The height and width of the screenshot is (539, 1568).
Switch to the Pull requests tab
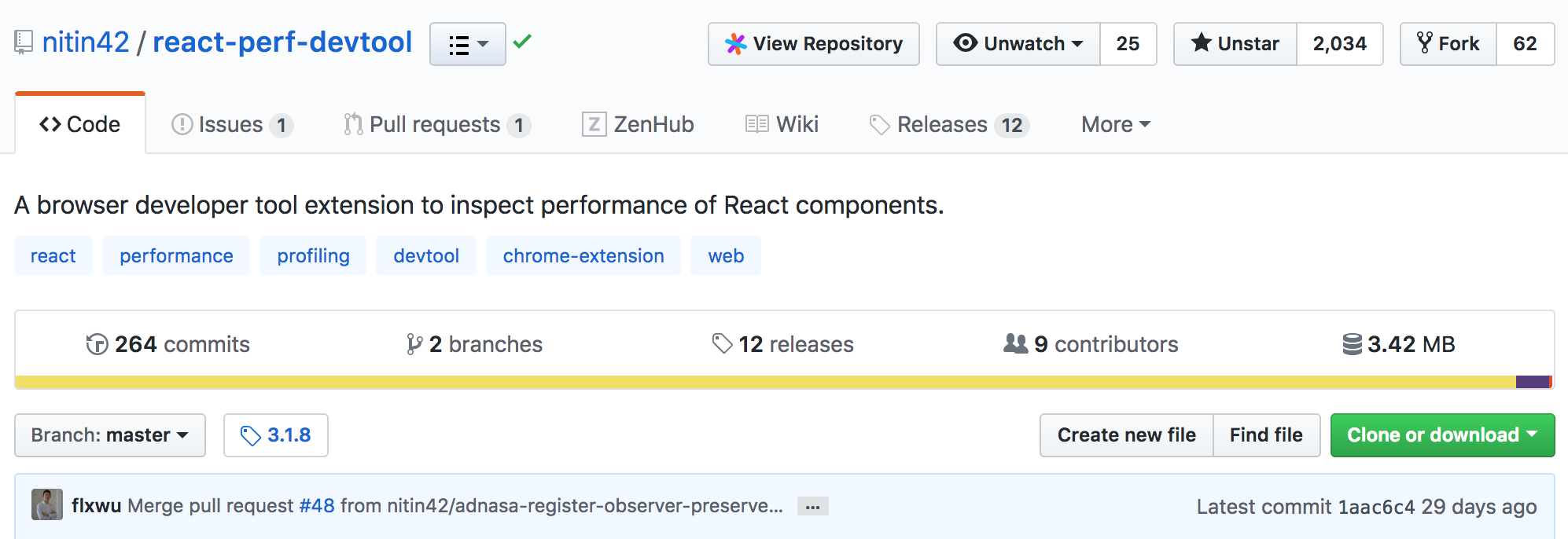pyautogui.click(x=437, y=125)
